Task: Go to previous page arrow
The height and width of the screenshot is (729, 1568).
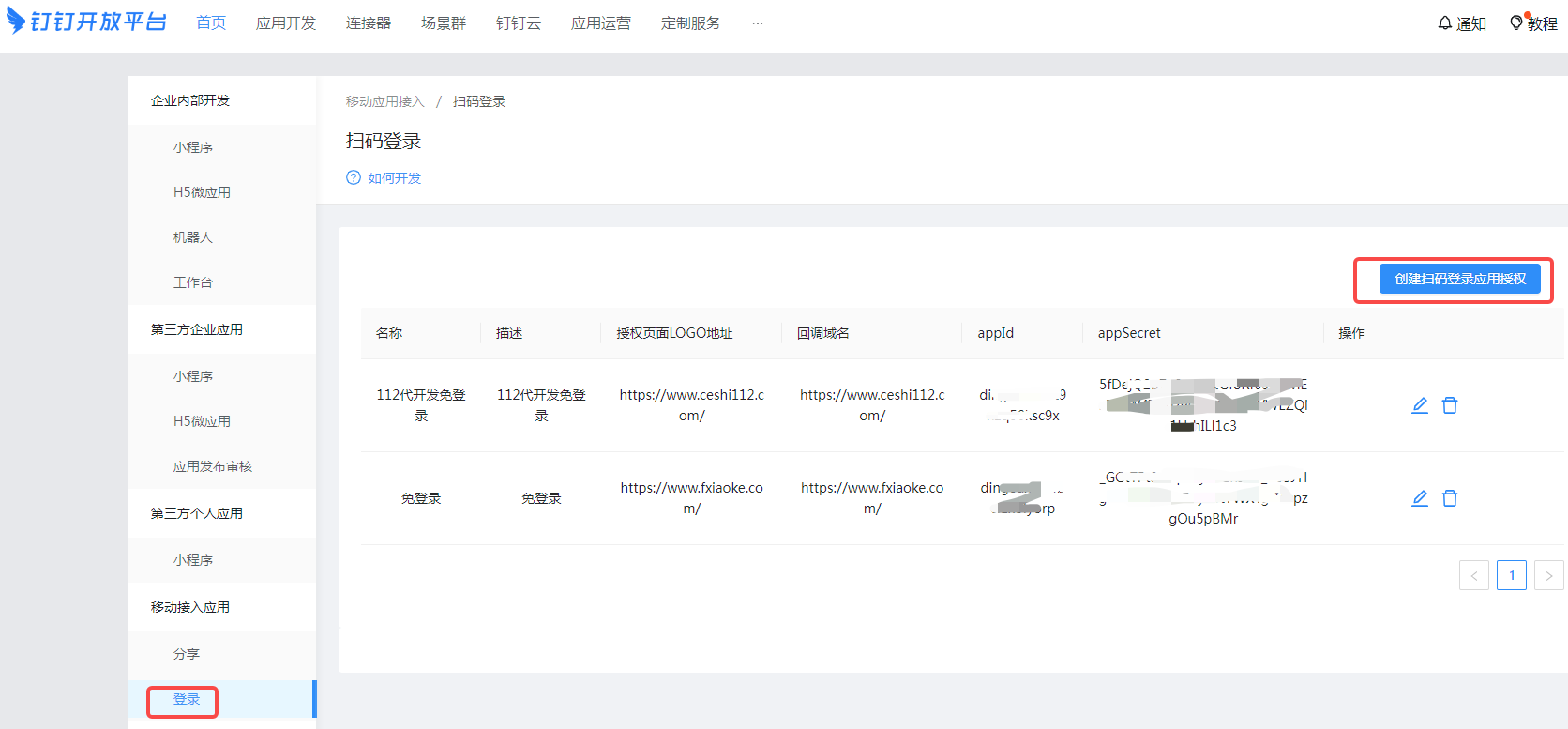Action: (1474, 575)
